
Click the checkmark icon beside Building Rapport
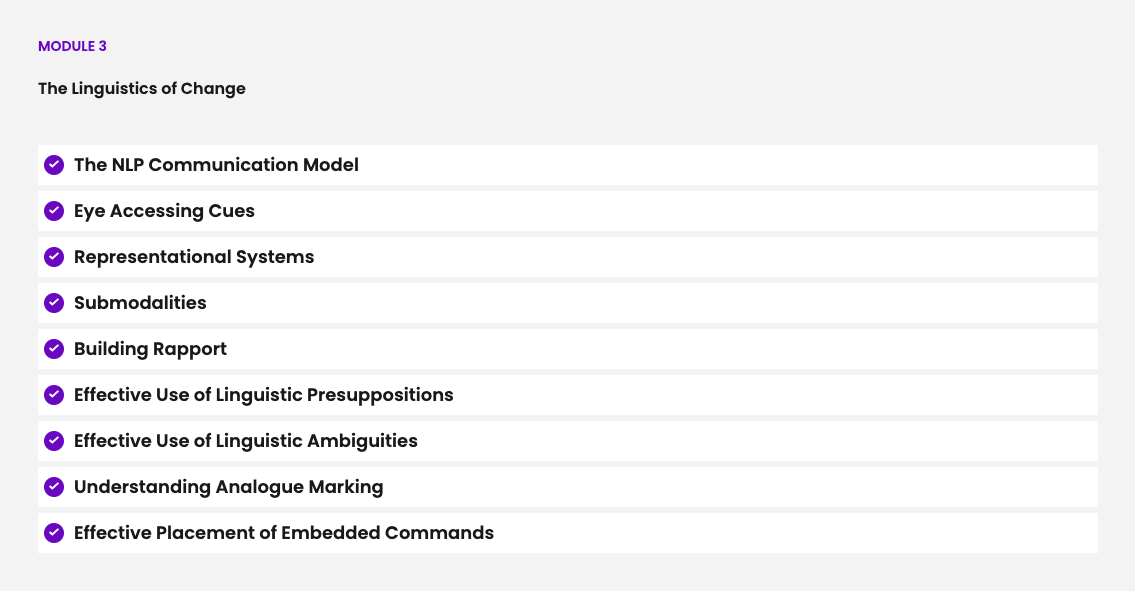pyautogui.click(x=54, y=349)
